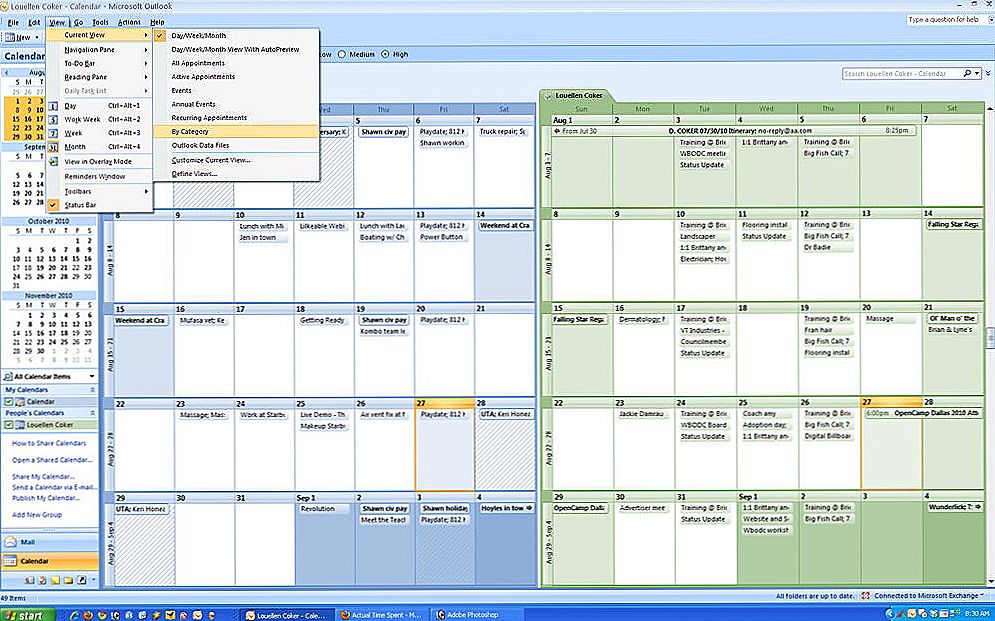Viewport: 995px width, 621px height.
Task: Collapse the People's Calendars group
Action: point(93,414)
